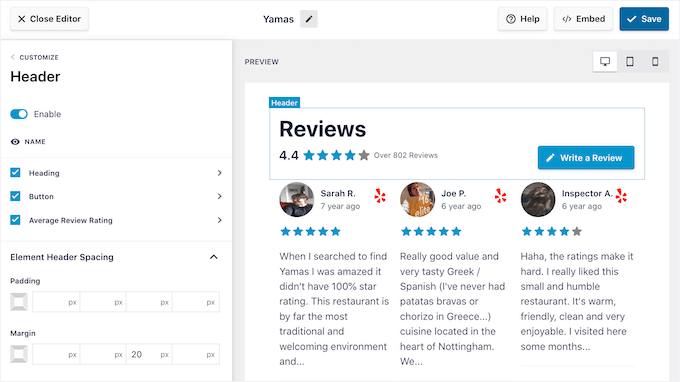
Task: Click the first Margin px field
Action: point(56,354)
